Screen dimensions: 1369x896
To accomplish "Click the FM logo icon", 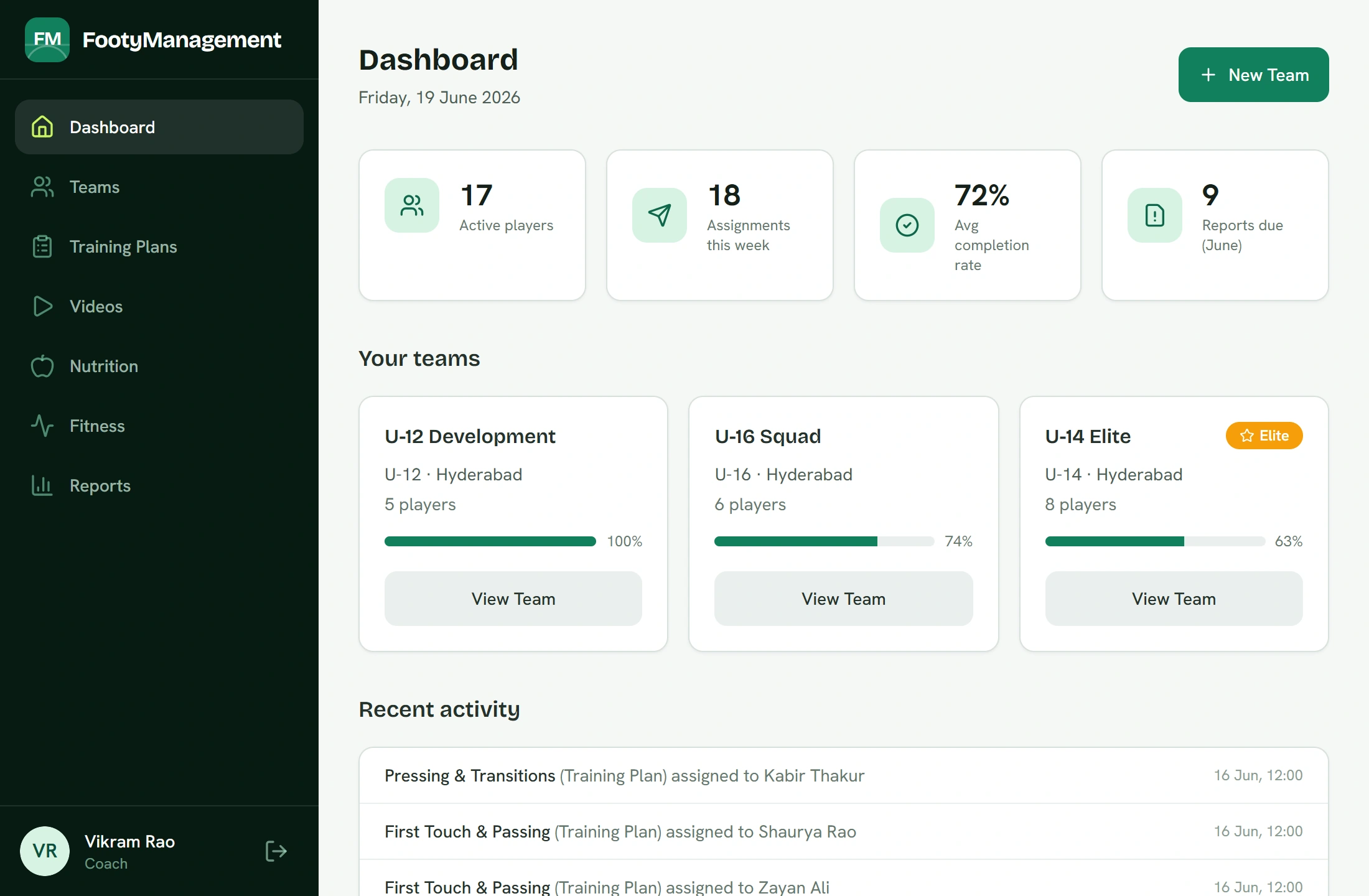I will (x=47, y=40).
